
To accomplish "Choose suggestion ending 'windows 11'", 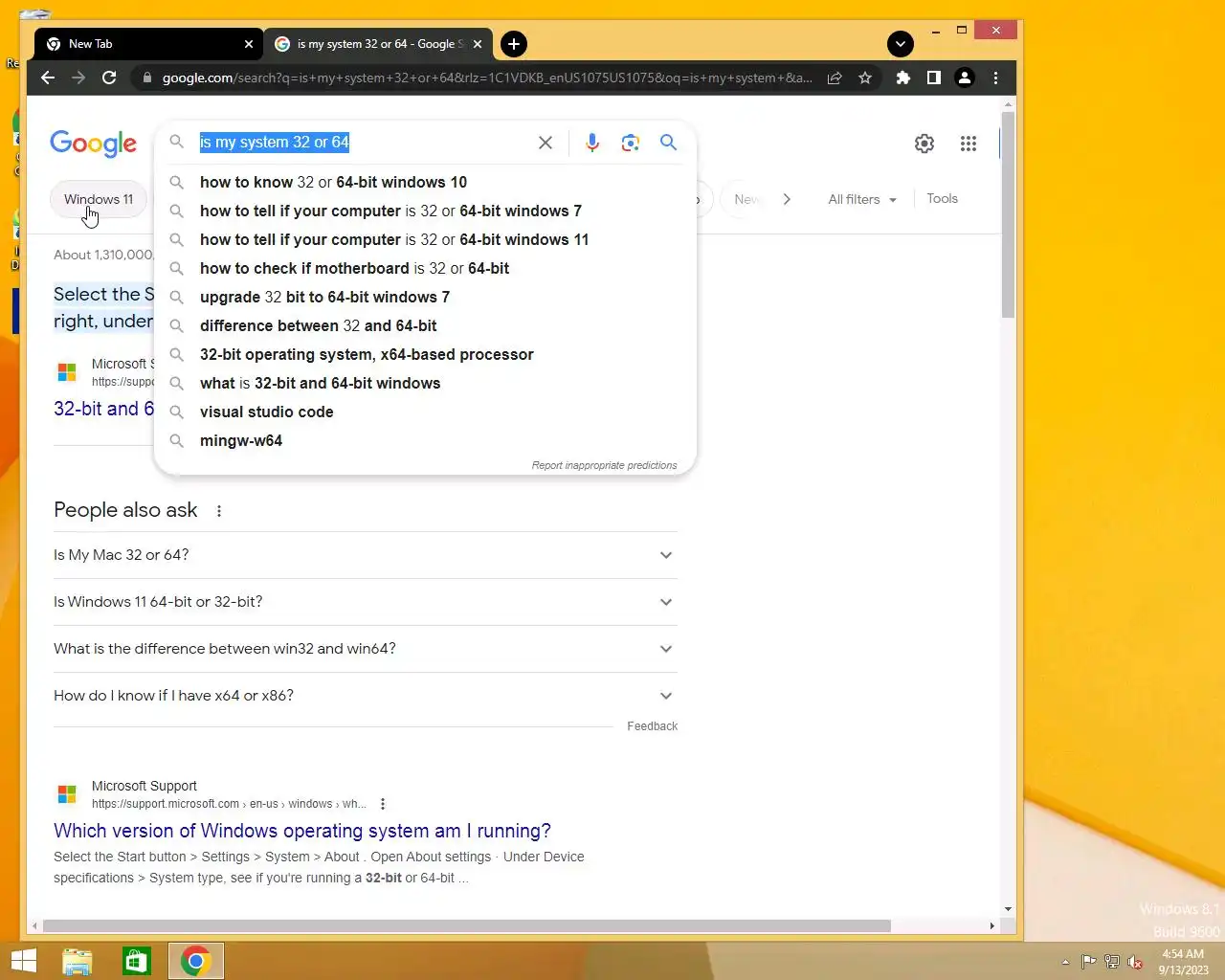I will (x=425, y=239).
